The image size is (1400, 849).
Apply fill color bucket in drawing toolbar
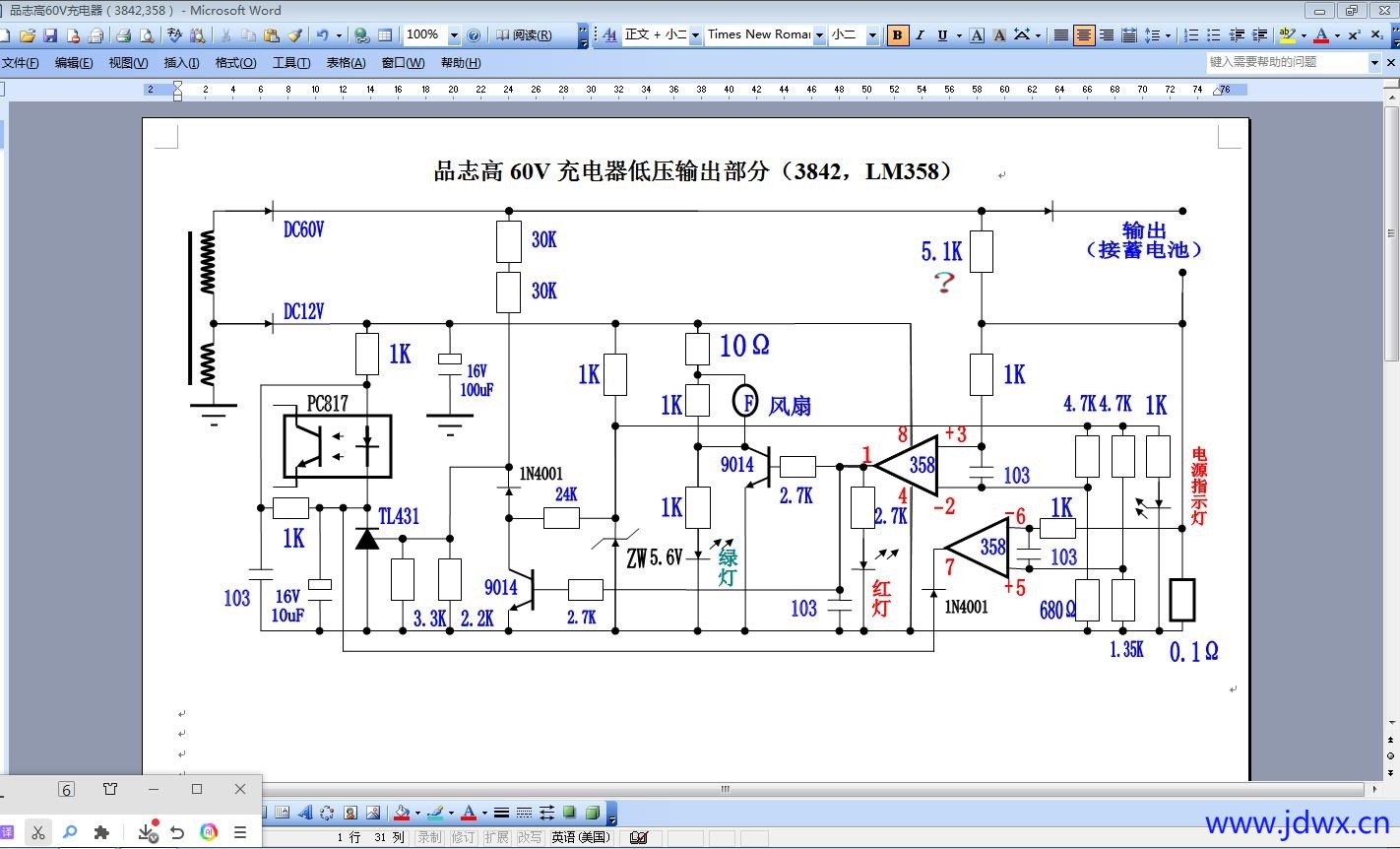(402, 813)
